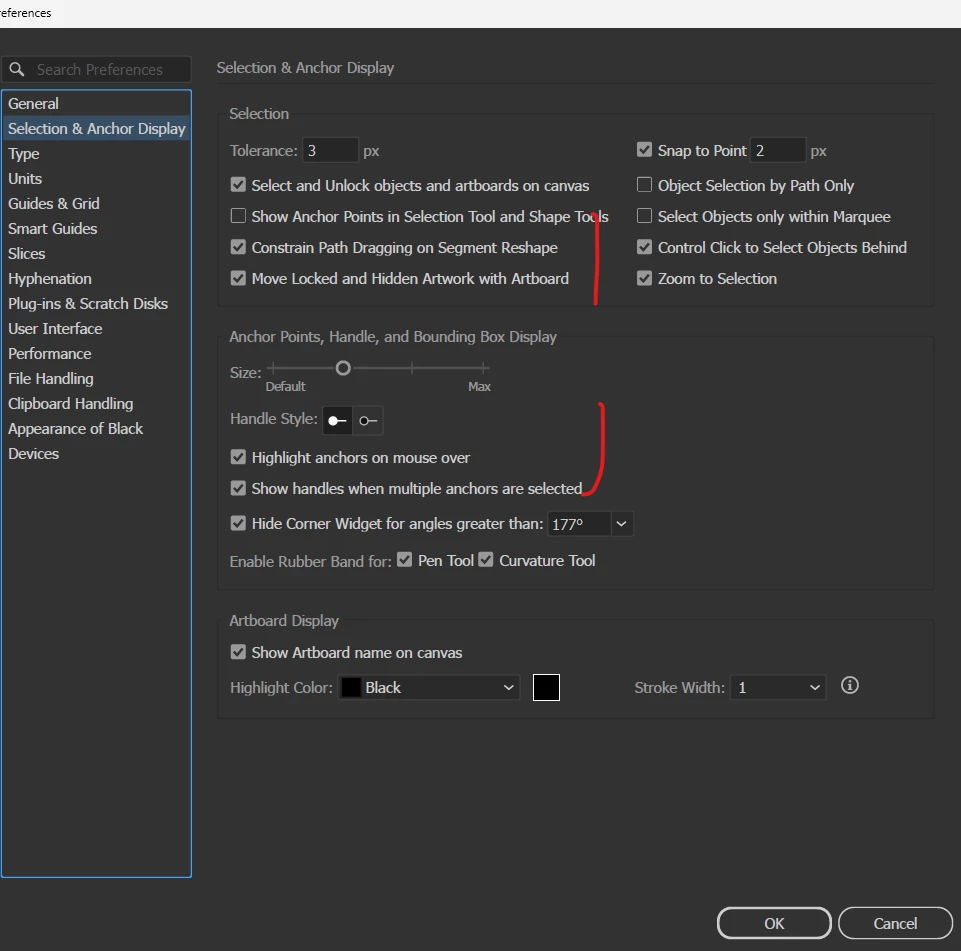
Task: Toggle Hide Corner Widget checkbox
Action: point(238,523)
